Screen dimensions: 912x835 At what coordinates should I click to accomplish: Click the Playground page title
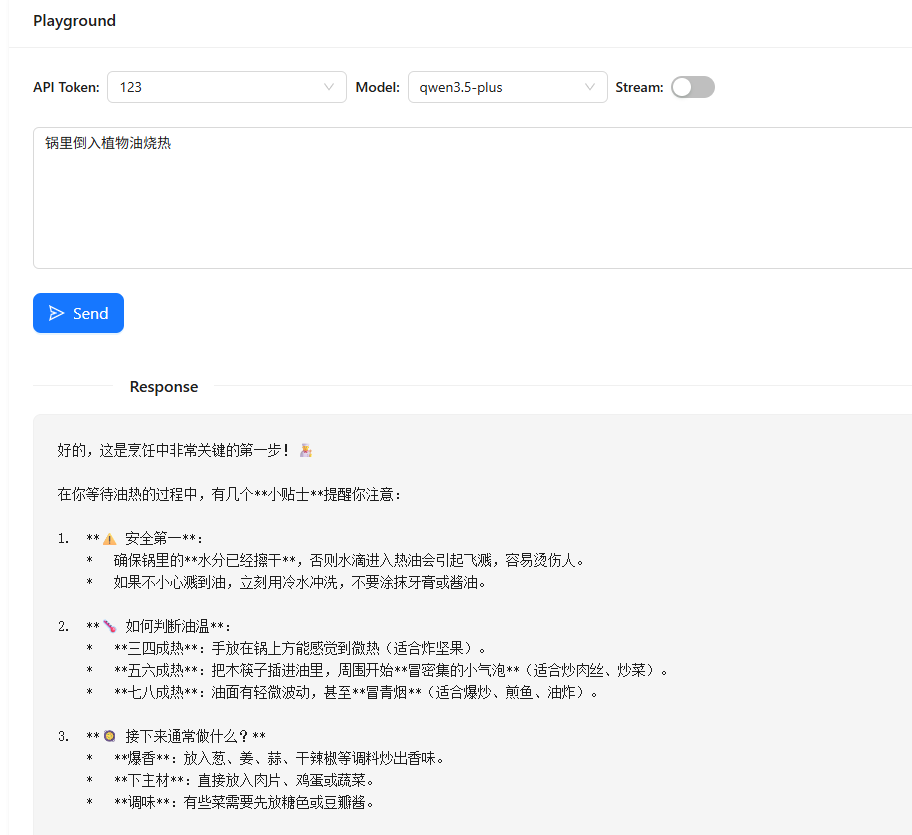(74, 21)
